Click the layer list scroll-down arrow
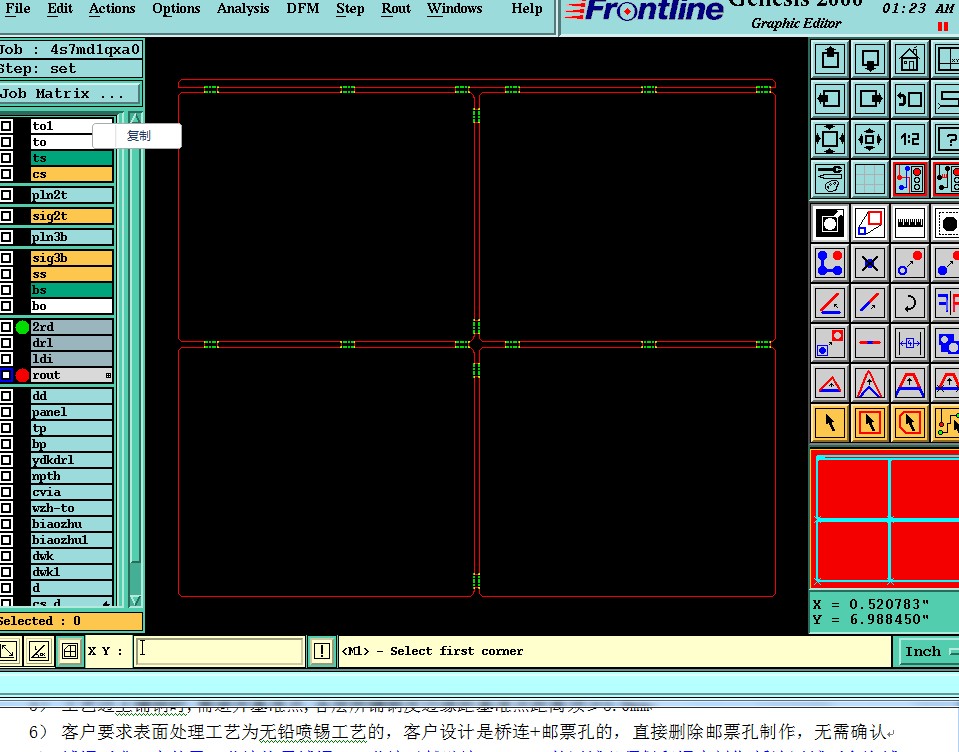The image size is (959, 752). pyautogui.click(x=136, y=600)
